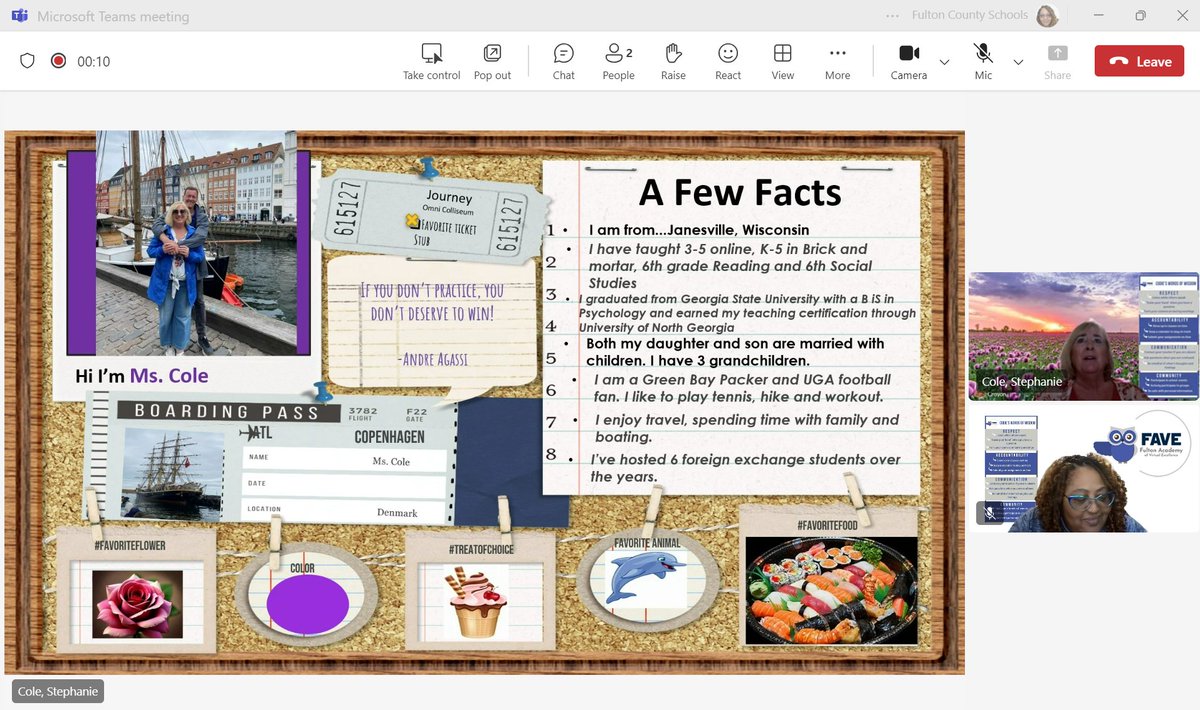Click the blue pushpin on the ticket stub
Image resolution: width=1200 pixels, height=710 pixels.
(x=430, y=166)
